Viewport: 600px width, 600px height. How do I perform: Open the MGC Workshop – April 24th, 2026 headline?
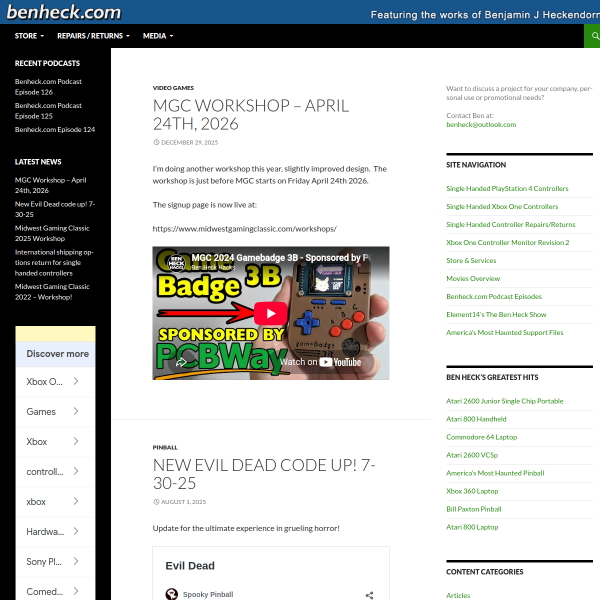tap(251, 114)
